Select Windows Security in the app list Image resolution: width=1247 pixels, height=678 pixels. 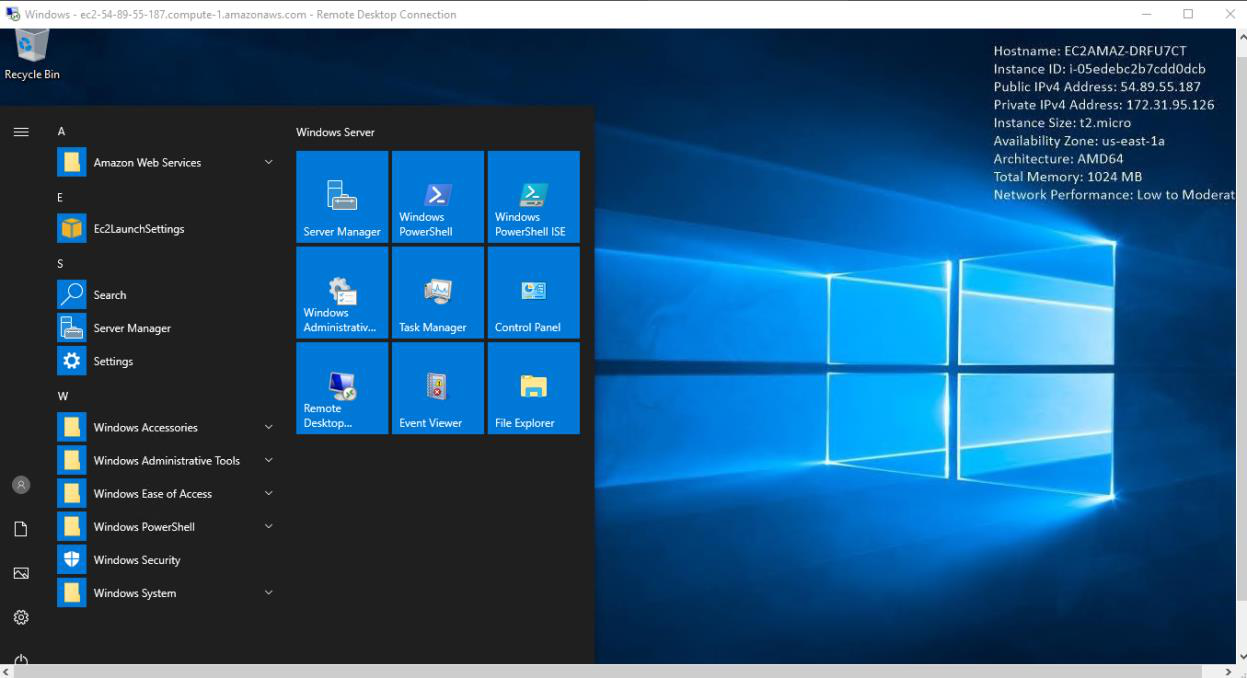(x=137, y=560)
